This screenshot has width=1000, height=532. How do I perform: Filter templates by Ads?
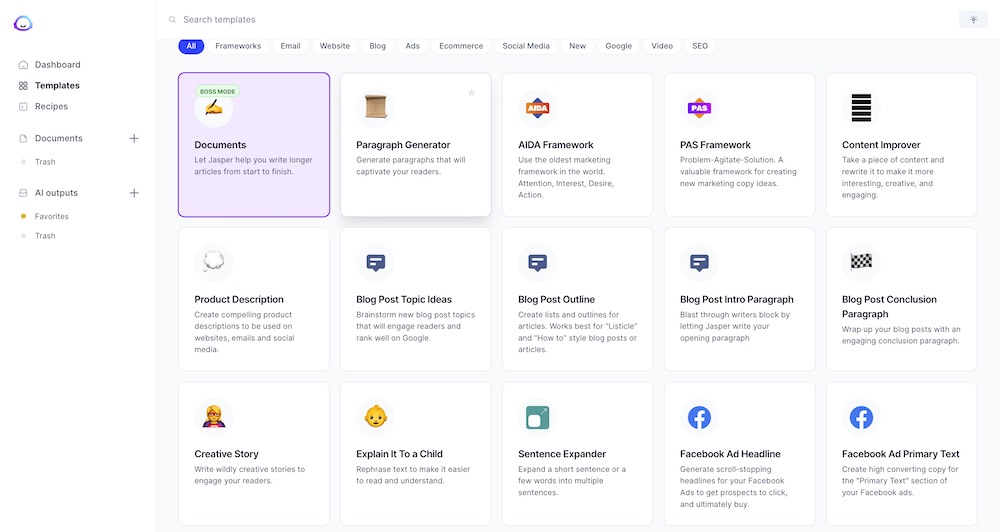coord(413,46)
